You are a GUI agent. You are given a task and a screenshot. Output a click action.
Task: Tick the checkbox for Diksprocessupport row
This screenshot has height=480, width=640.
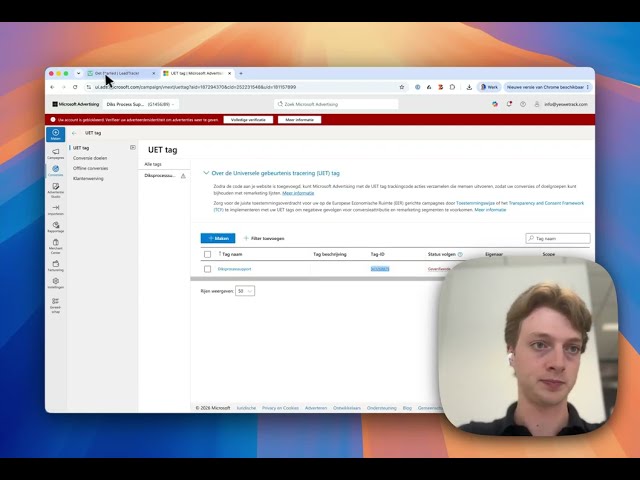pyautogui.click(x=207, y=269)
